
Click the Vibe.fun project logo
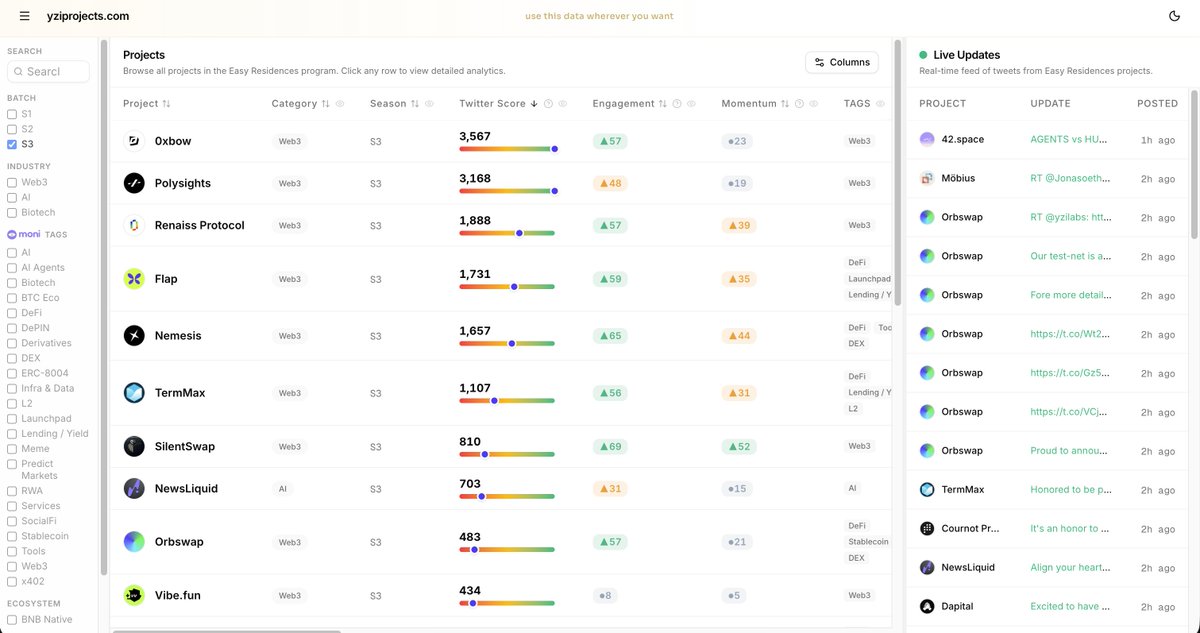tap(134, 595)
